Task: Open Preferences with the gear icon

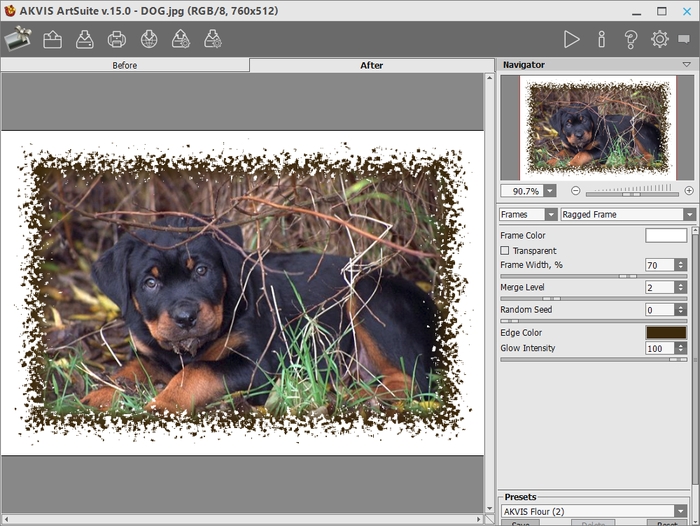Action: (660, 40)
